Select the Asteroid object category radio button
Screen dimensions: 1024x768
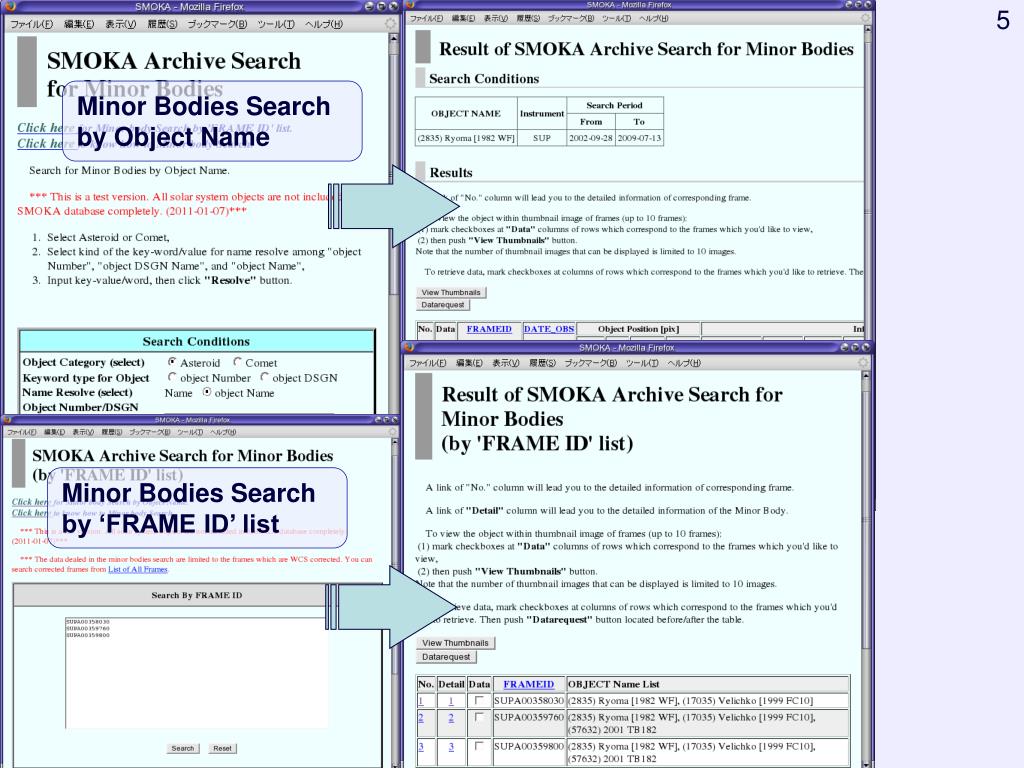tap(172, 362)
